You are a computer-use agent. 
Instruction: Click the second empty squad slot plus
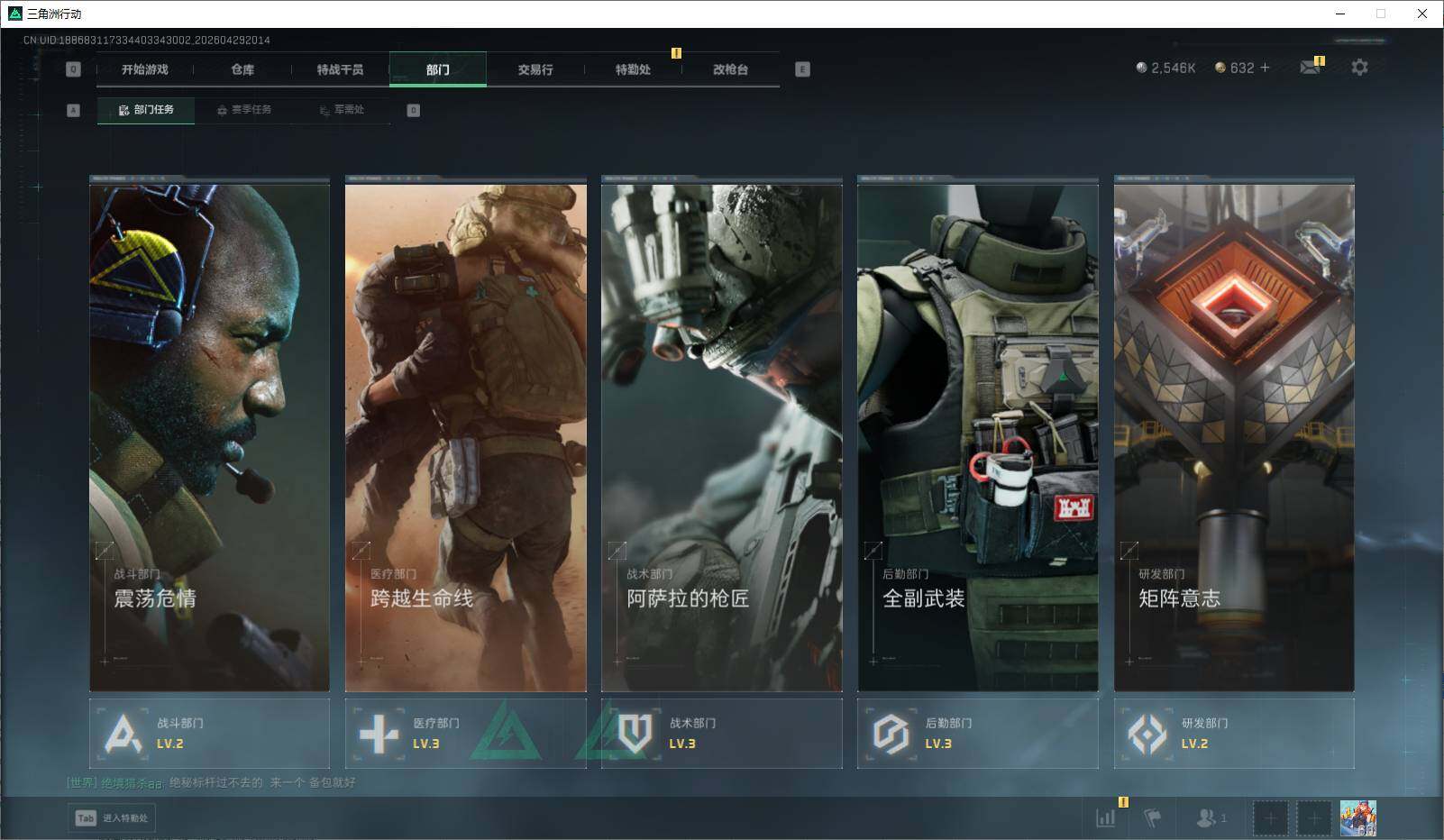[1313, 818]
